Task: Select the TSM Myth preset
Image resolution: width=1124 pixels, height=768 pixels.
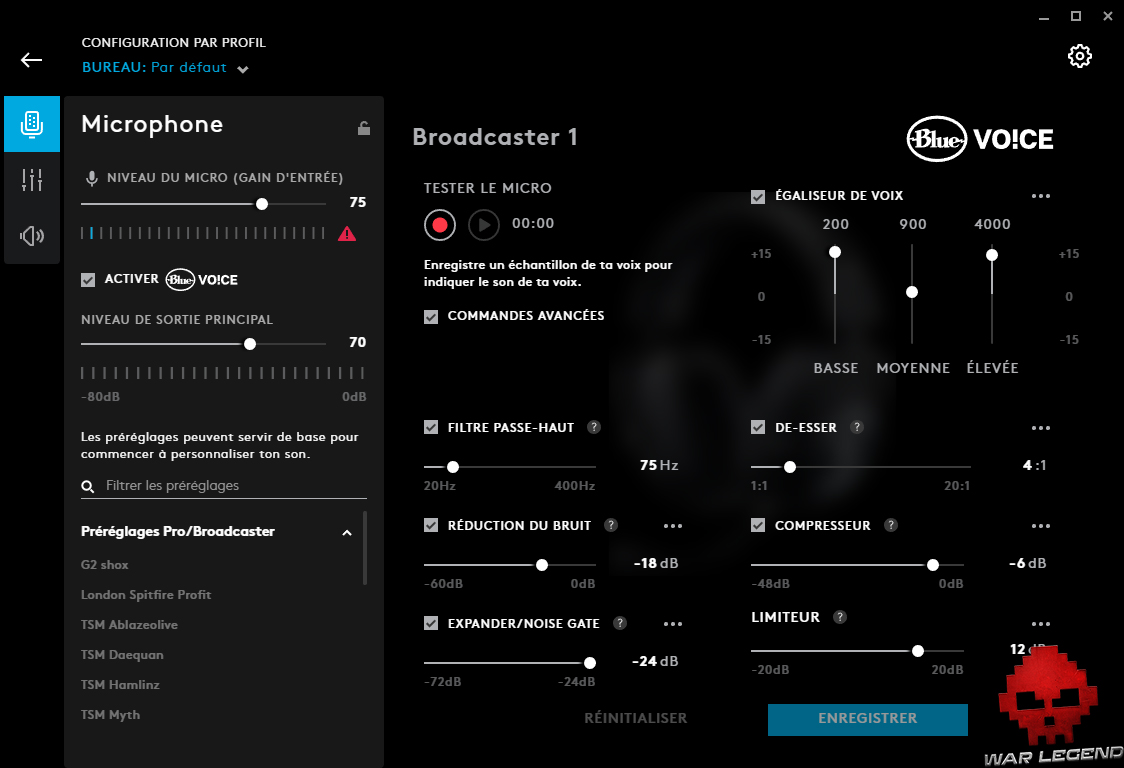Action: (x=109, y=714)
